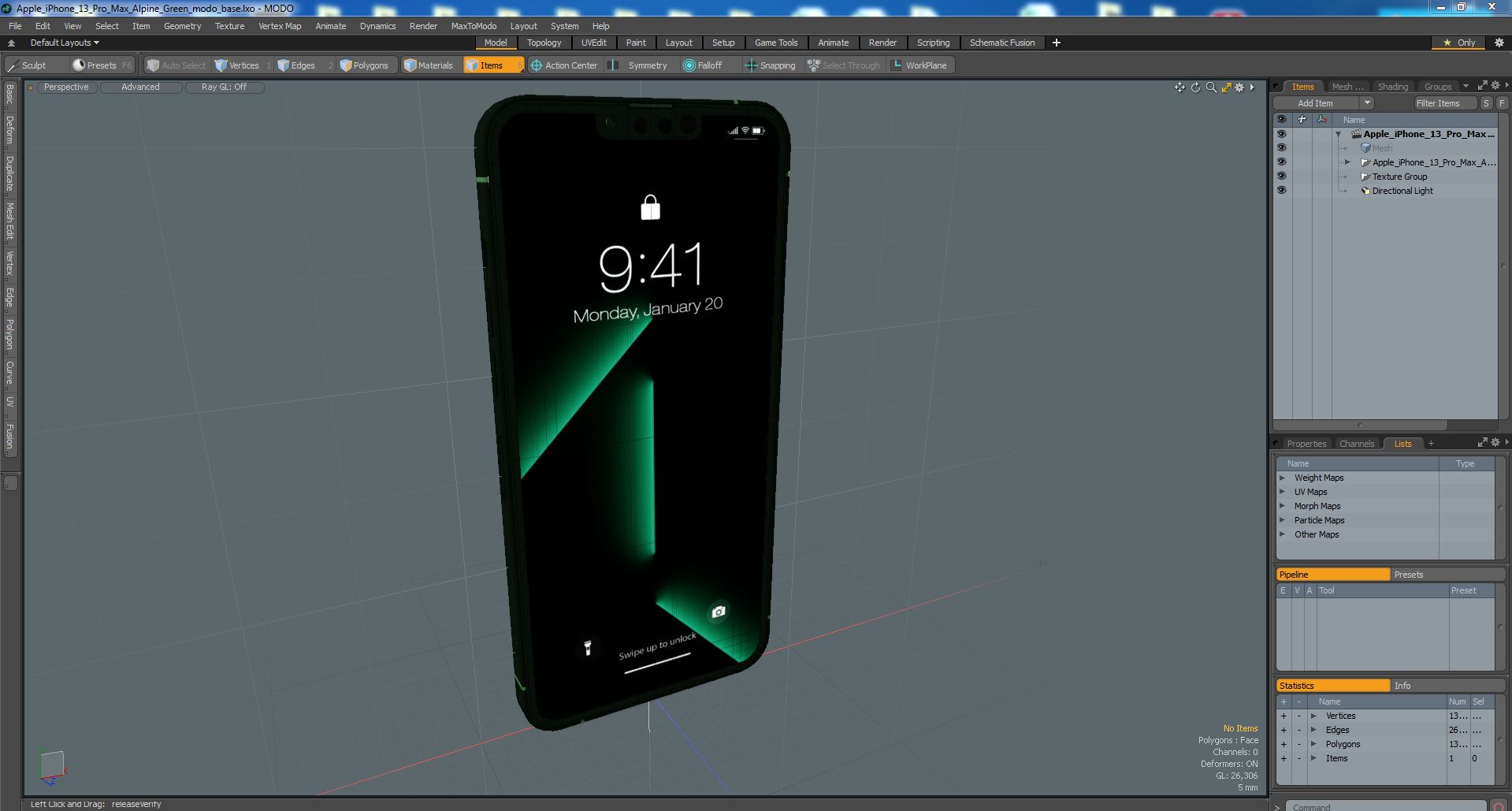Toggle visibility of the top scene item
This screenshot has width=1512, height=811.
point(1281,134)
